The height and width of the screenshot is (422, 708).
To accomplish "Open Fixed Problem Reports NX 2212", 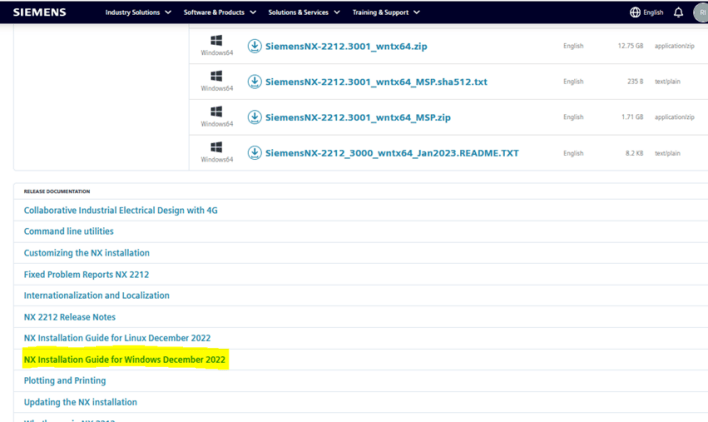I will [86, 274].
